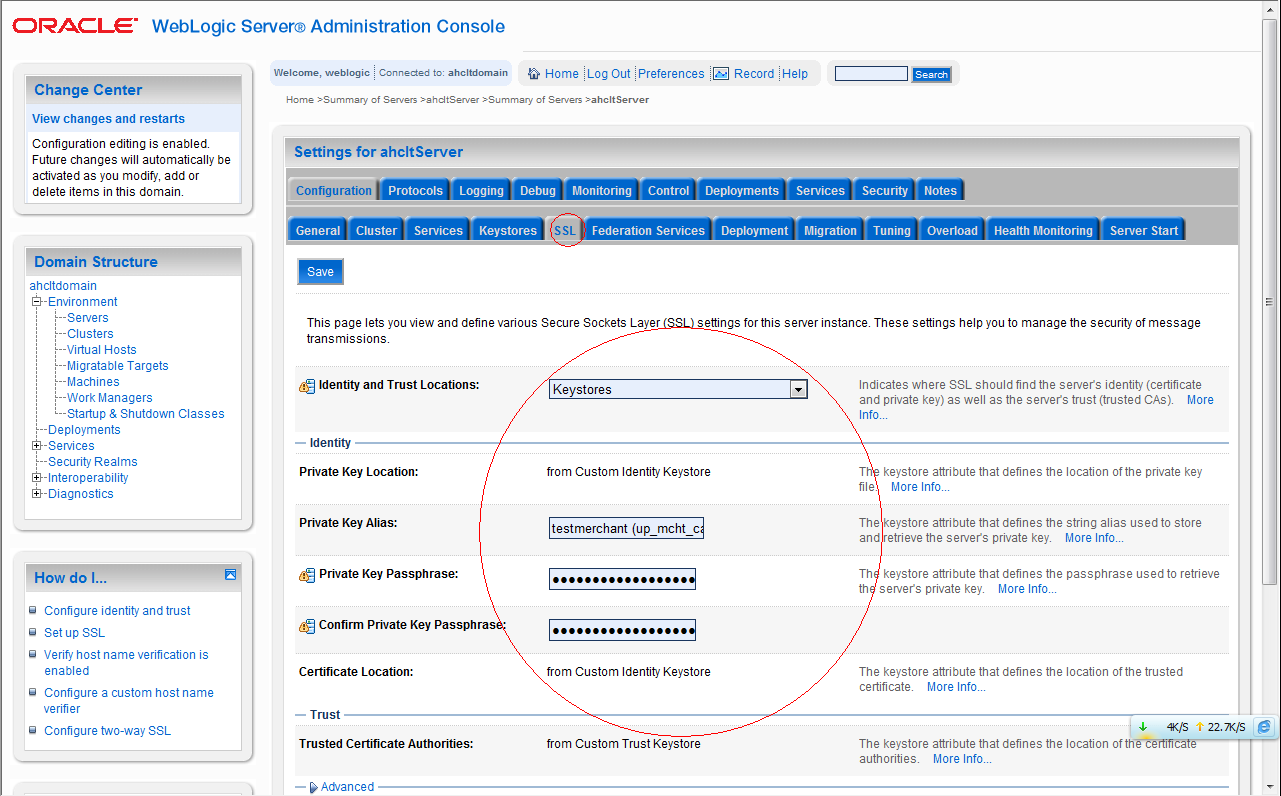This screenshot has width=1281, height=796.
Task: Expand the Interoperability tree node
Action: [x=37, y=478]
